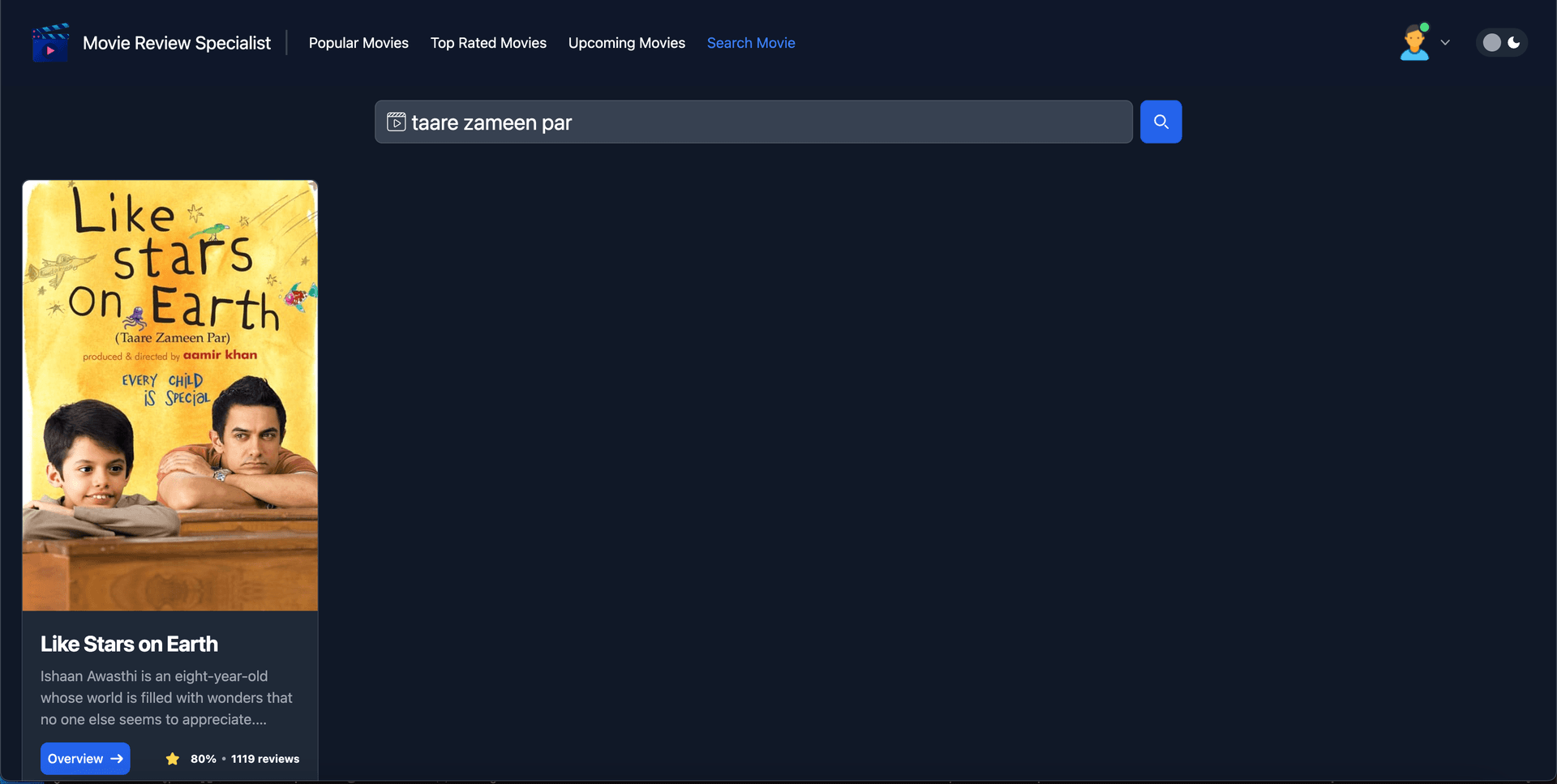Focus the movie search input field
This screenshot has width=1557, height=784.
coord(753,122)
